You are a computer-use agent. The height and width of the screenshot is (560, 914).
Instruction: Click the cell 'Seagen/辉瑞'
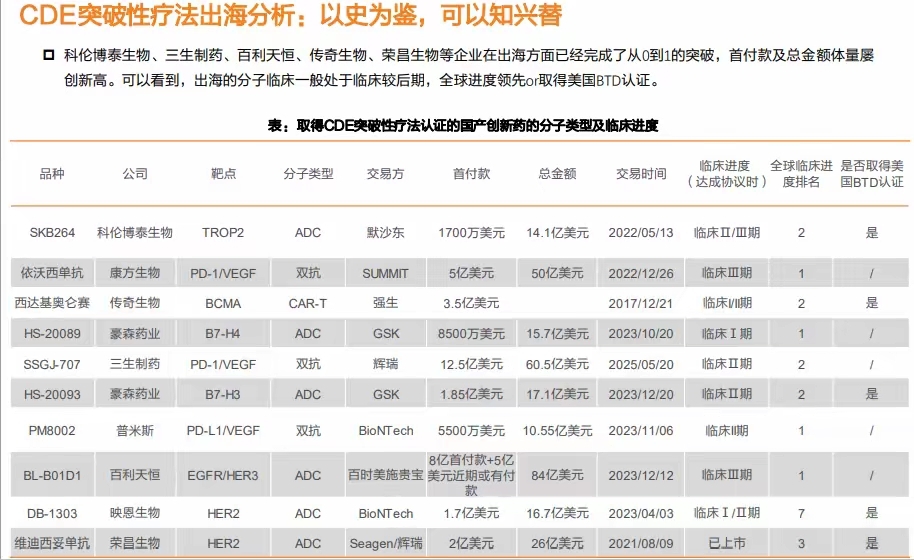click(385, 544)
